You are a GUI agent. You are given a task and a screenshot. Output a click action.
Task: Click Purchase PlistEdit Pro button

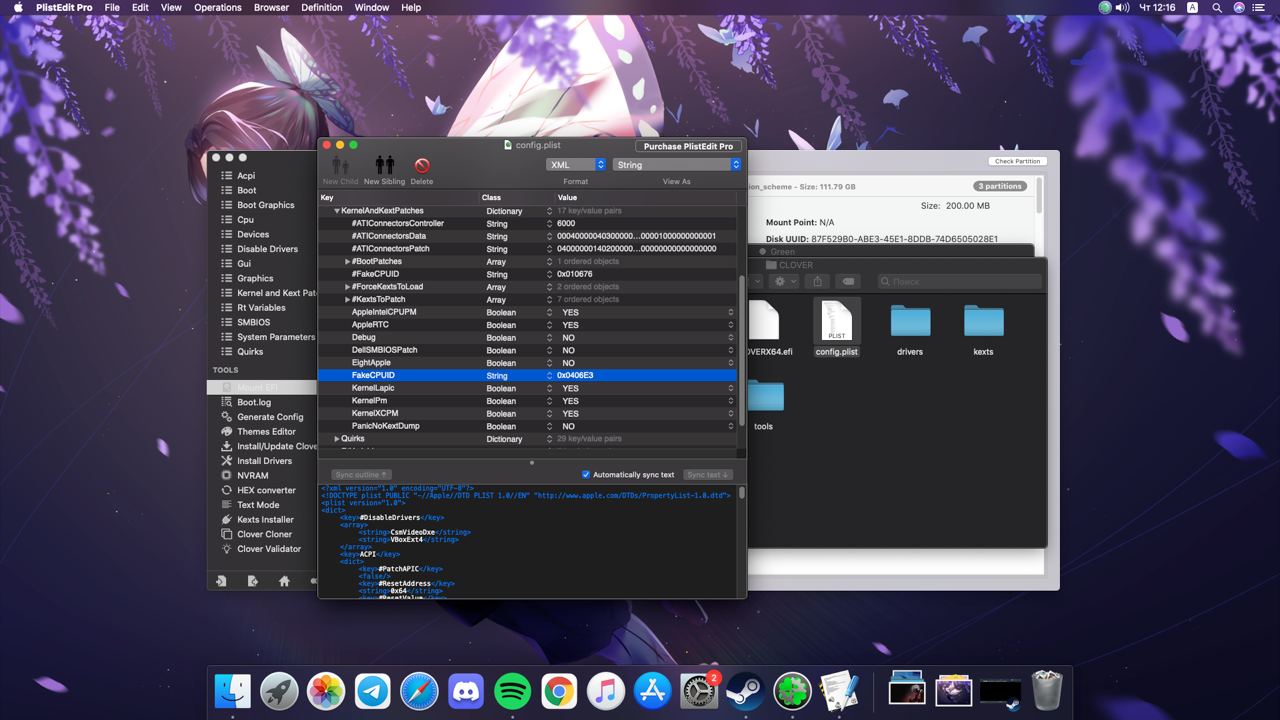(x=688, y=146)
